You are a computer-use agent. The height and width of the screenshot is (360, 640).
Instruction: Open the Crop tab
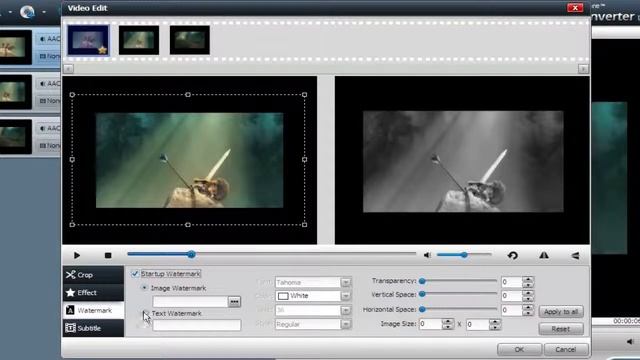point(93,275)
